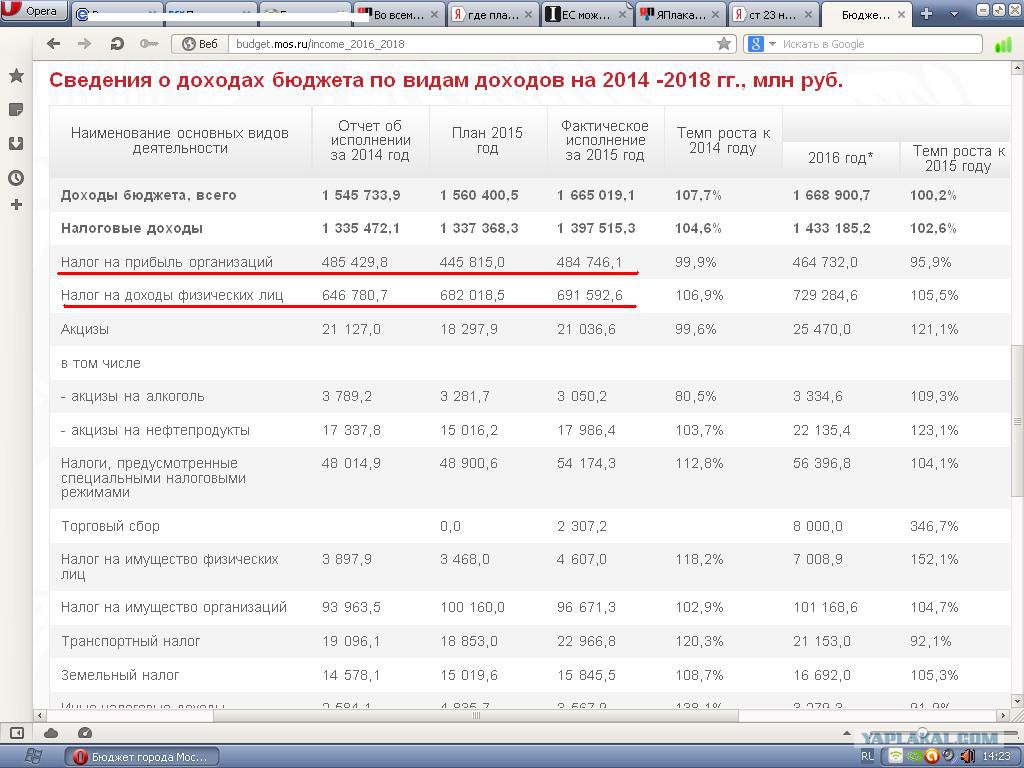
Task: Click the vertical scrollbar thumb
Action: pyautogui.click(x=1017, y=421)
